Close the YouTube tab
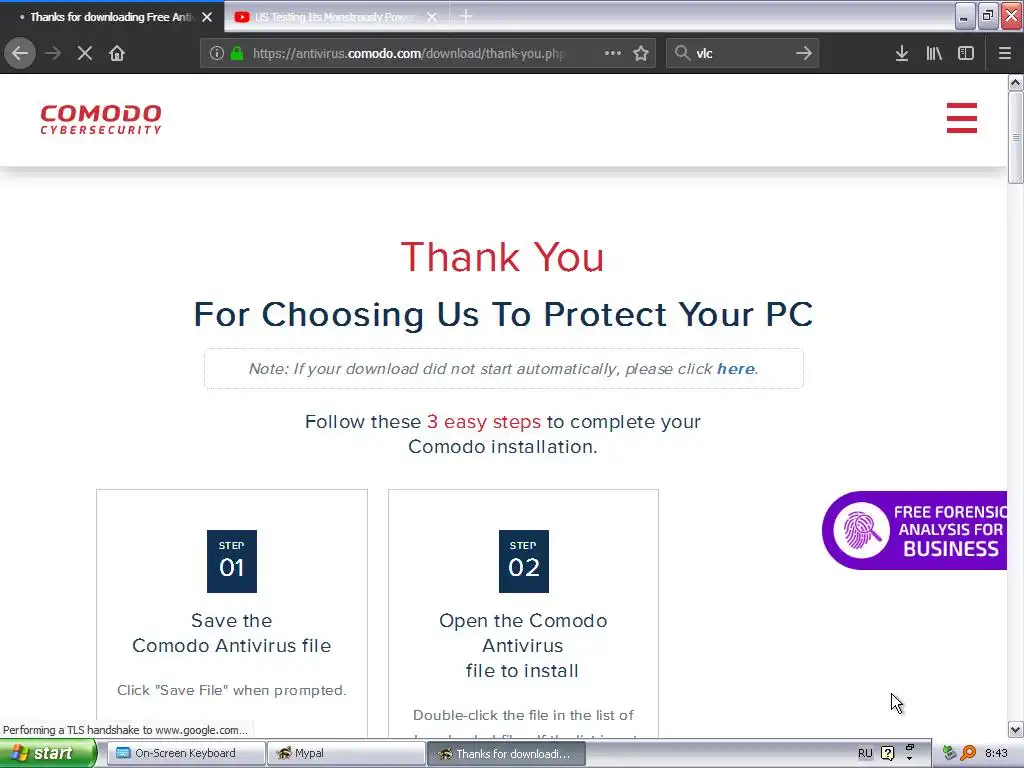 432,17
